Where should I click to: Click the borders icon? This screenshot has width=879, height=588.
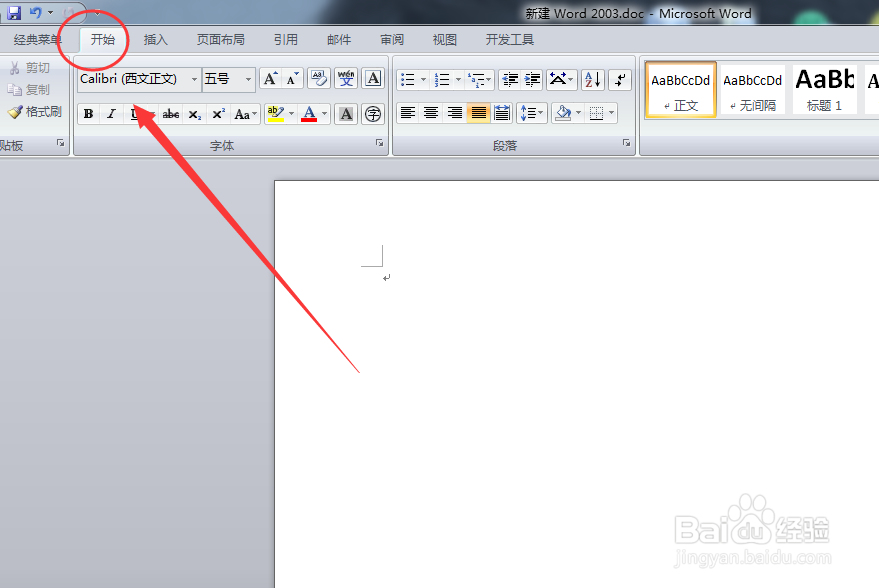click(x=596, y=114)
